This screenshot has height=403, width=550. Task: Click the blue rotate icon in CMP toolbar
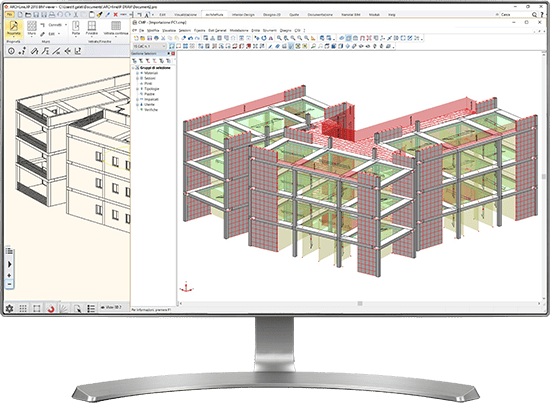(264, 38)
